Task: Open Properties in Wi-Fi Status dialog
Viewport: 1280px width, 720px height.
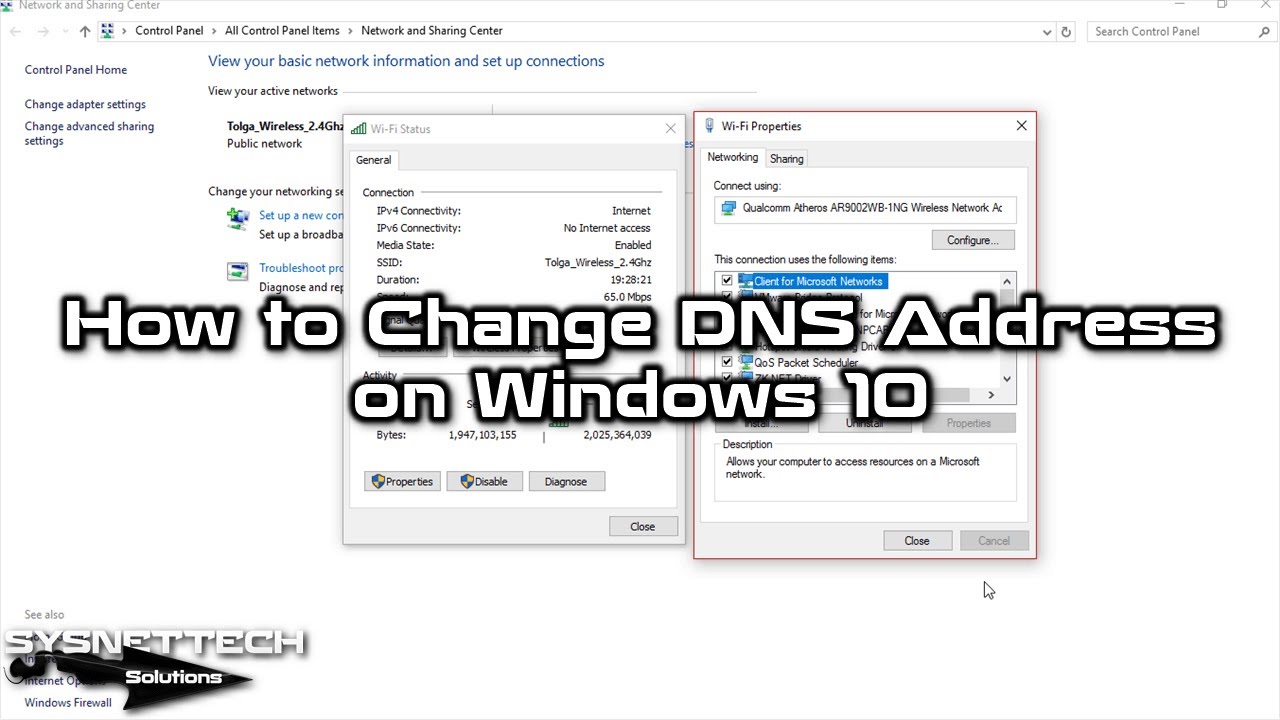Action: (x=402, y=481)
